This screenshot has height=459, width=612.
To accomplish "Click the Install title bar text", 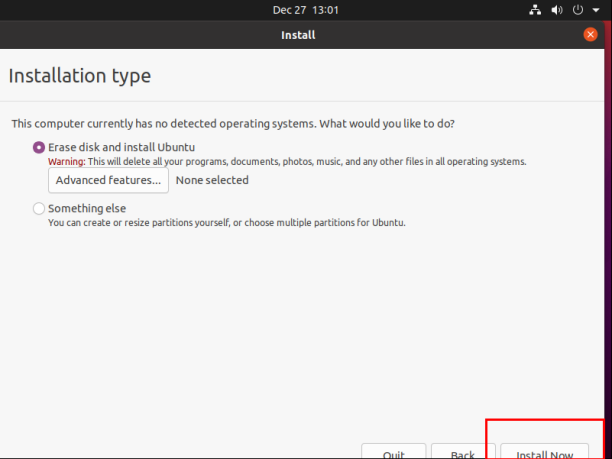I will (298, 35).
